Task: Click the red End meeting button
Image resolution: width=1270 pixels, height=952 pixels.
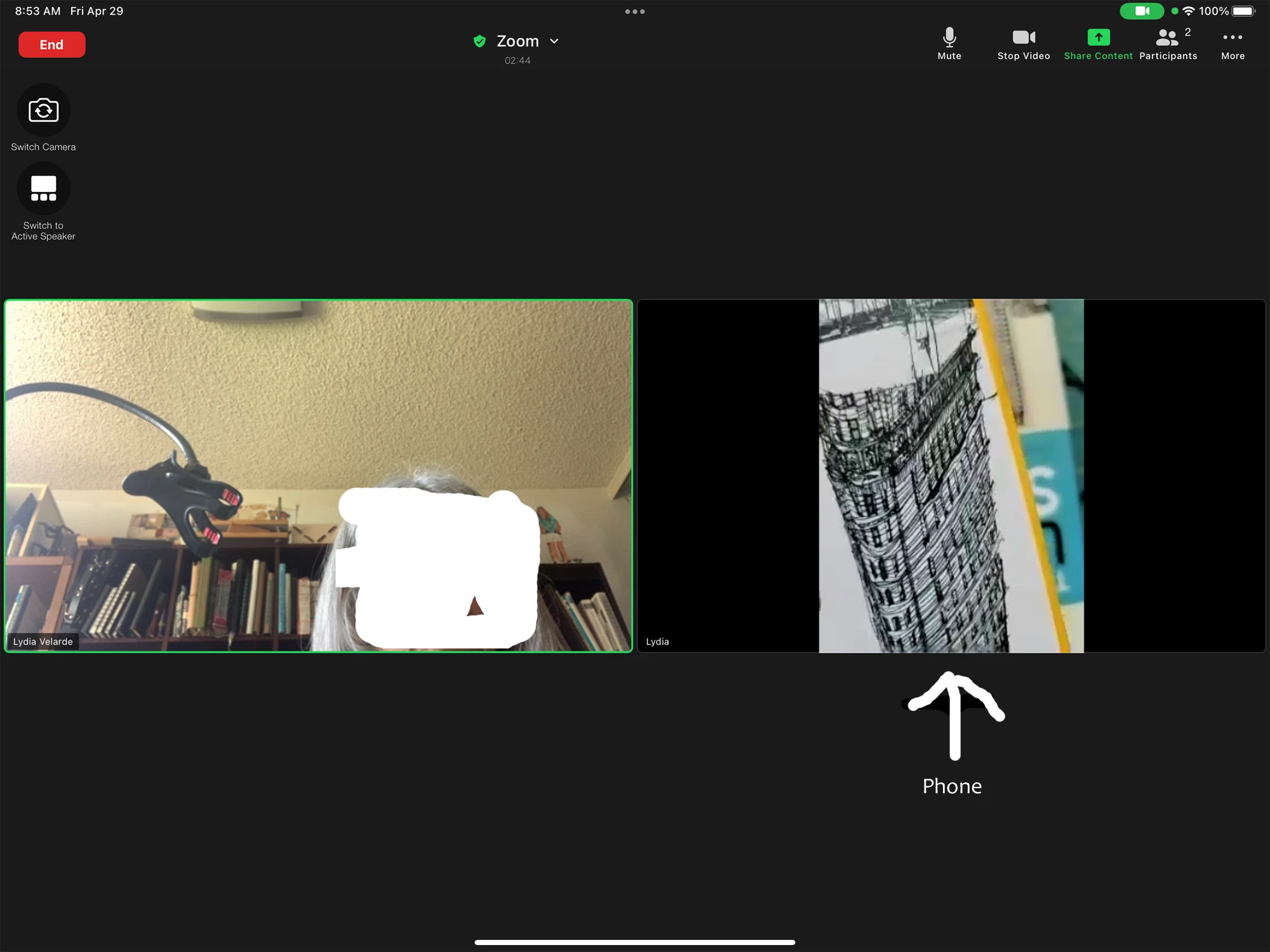Action: click(x=51, y=44)
